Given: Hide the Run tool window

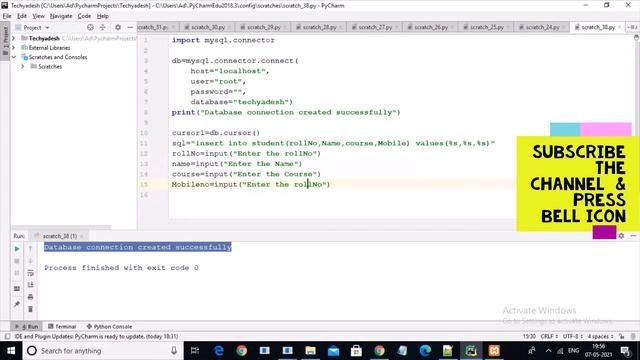Looking at the screenshot, I should click(633, 236).
